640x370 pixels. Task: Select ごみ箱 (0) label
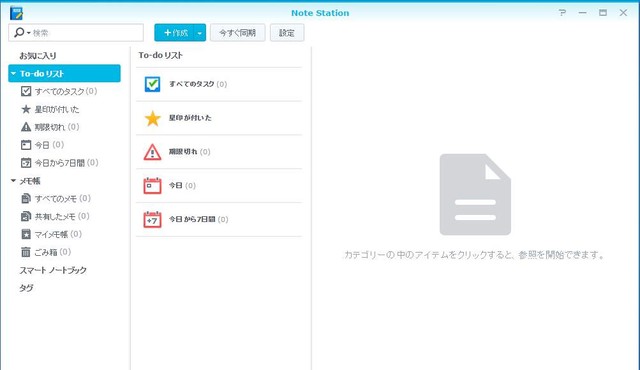point(53,252)
